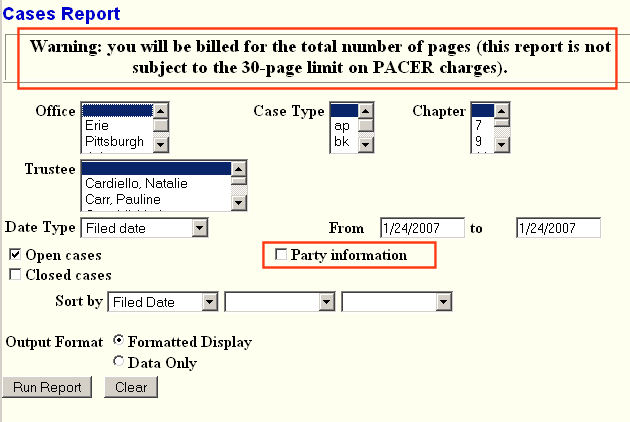Select Carr, Pauline in Trustee list
The width and height of the screenshot is (630, 422).
point(156,199)
